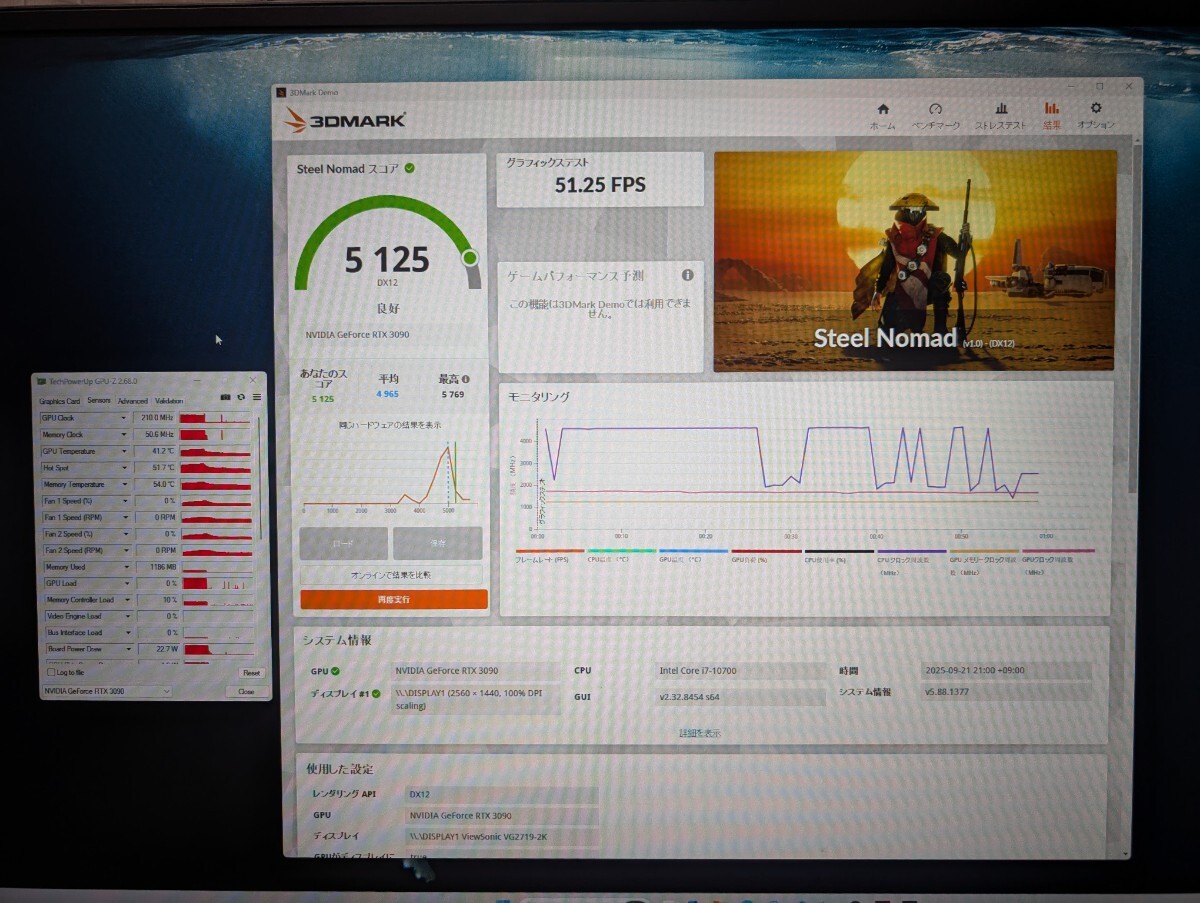Switch to the Graphics Card tab

(x=60, y=401)
